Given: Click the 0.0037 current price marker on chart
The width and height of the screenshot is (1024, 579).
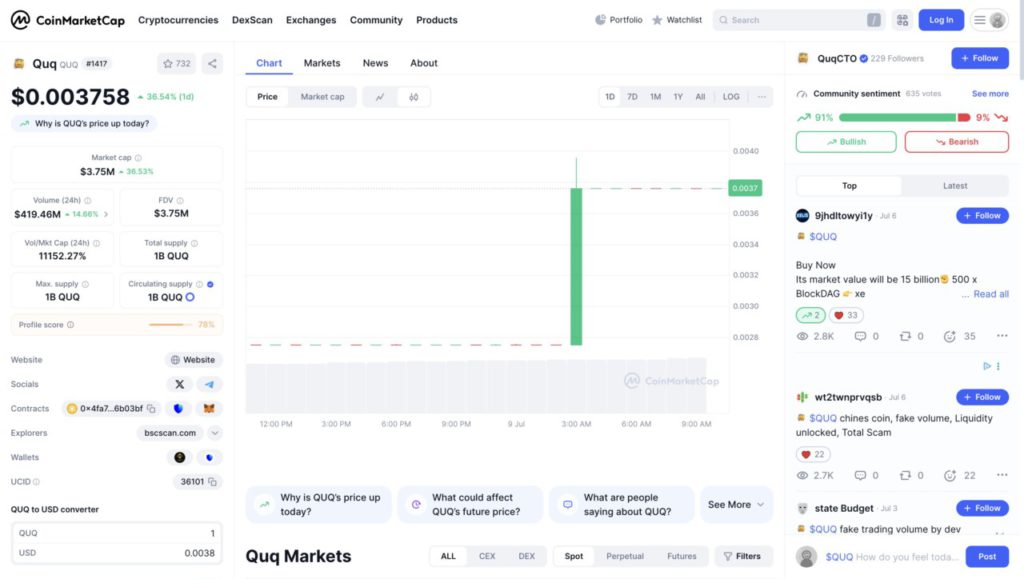Looking at the screenshot, I should (745, 188).
